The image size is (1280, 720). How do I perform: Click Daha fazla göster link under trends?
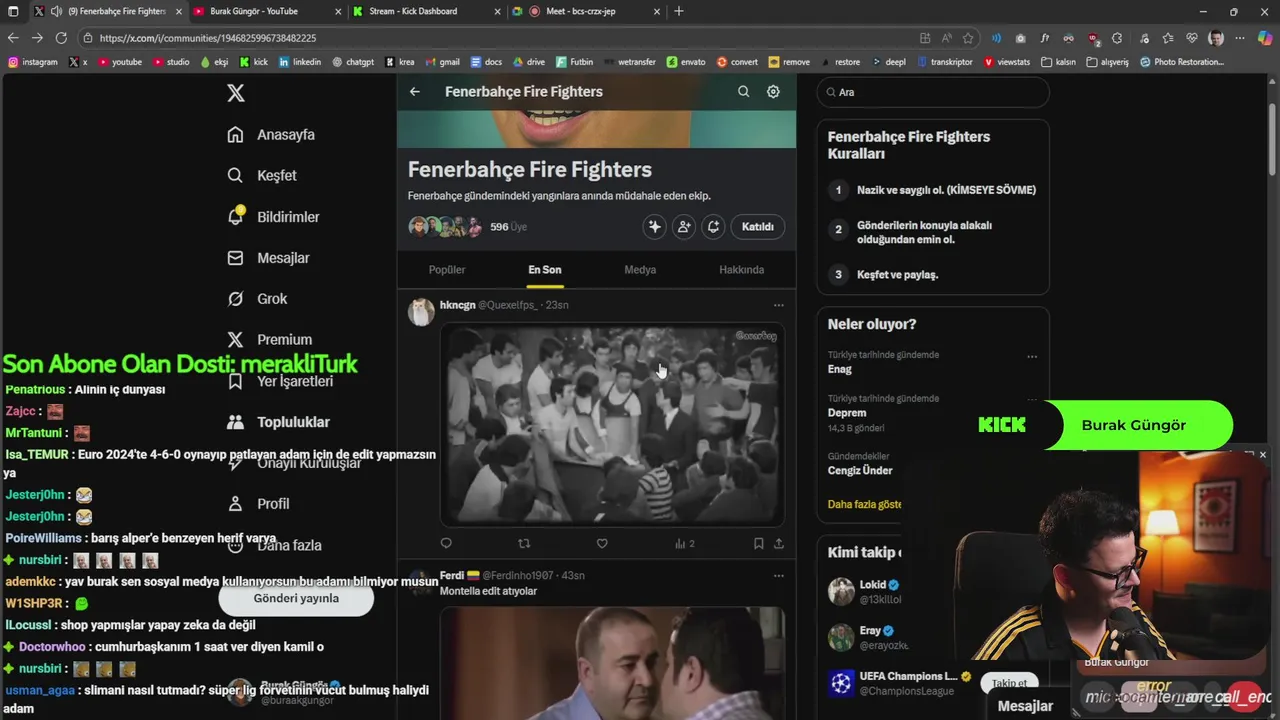(x=865, y=504)
